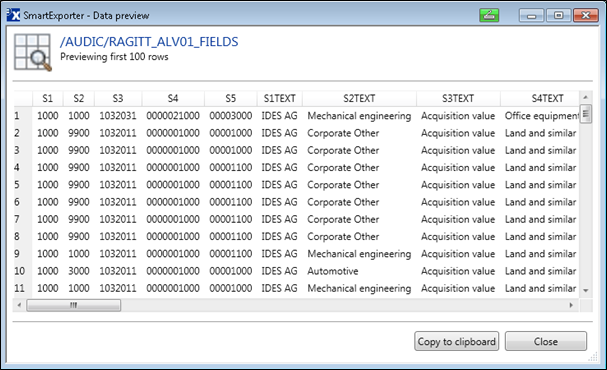Click 0000001000 in S4 column row 9
This screenshot has width=607, height=370.
[173, 254]
